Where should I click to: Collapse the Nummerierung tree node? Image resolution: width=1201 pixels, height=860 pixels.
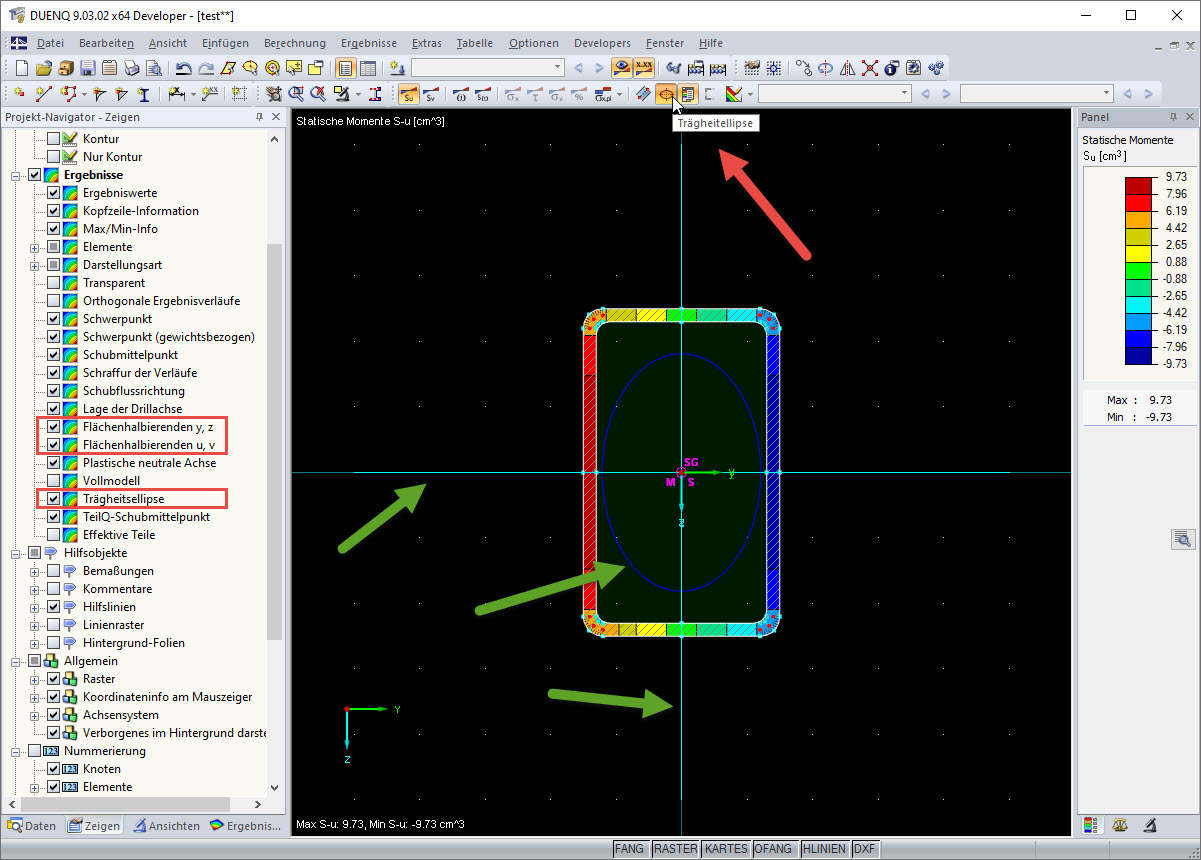pos(16,751)
